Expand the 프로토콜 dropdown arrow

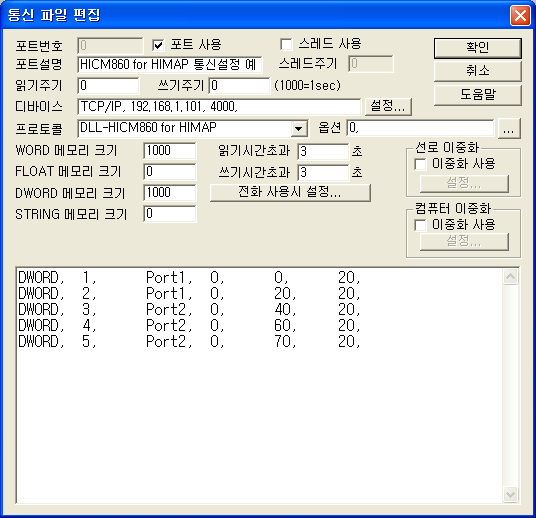click(299, 129)
